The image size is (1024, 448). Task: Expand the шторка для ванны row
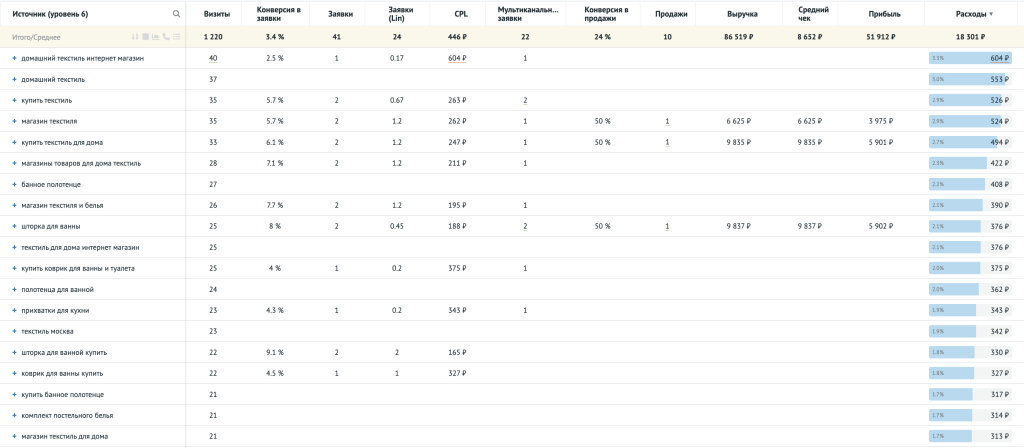click(x=14, y=226)
